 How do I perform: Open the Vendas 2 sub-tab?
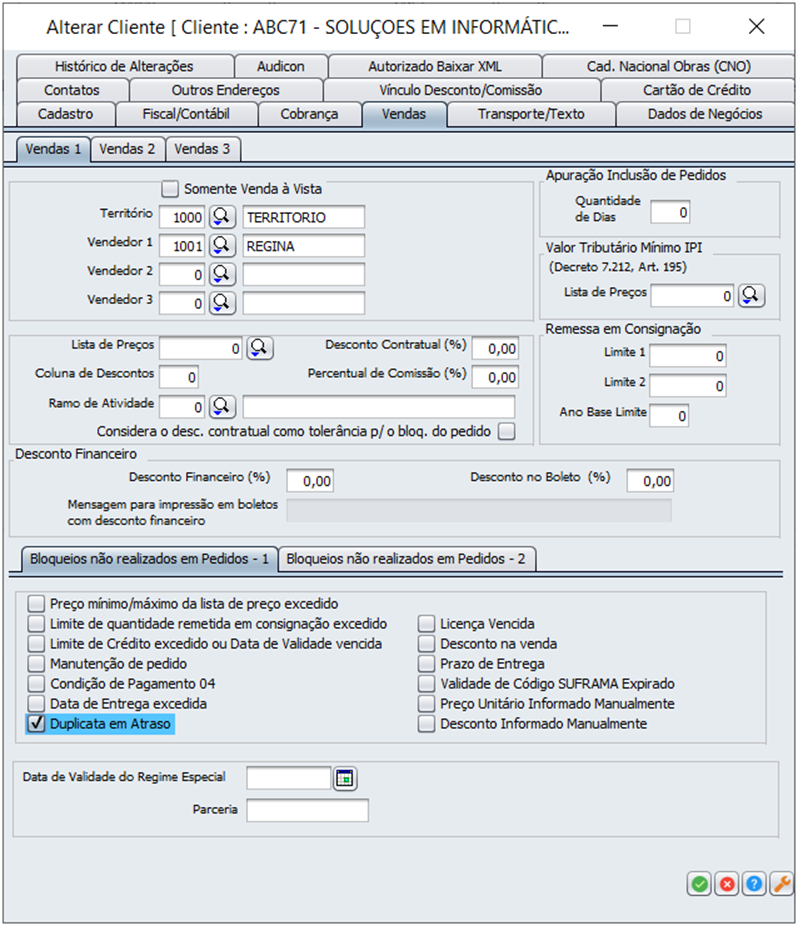pos(128,149)
